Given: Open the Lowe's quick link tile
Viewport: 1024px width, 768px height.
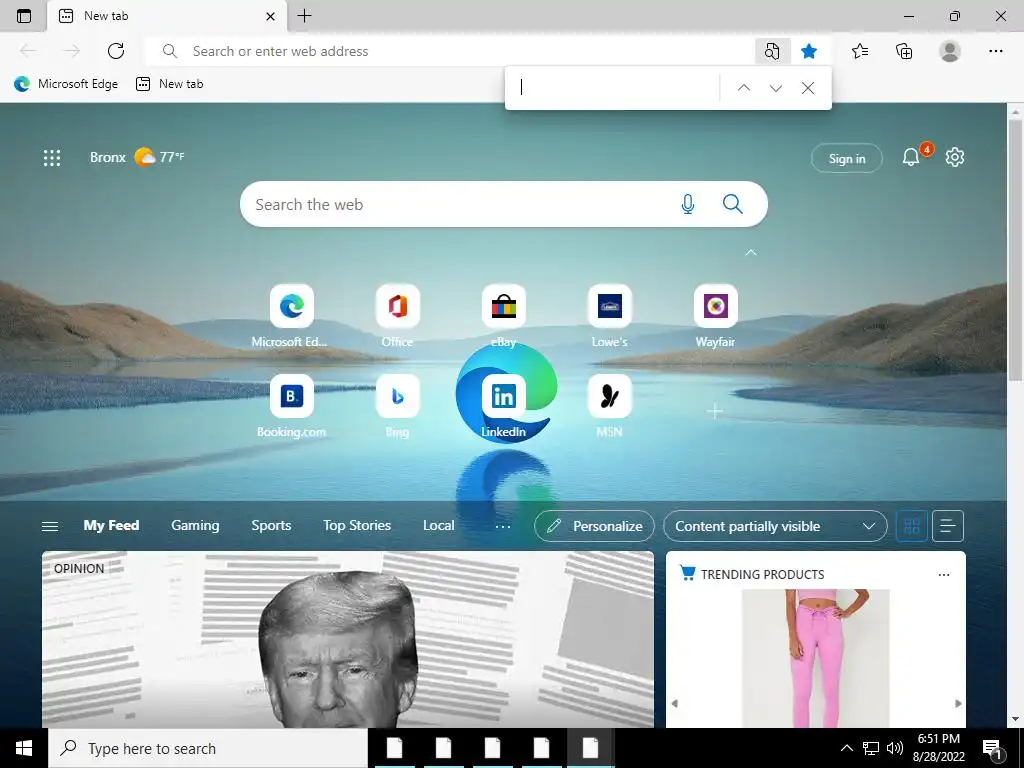Looking at the screenshot, I should pos(609,306).
